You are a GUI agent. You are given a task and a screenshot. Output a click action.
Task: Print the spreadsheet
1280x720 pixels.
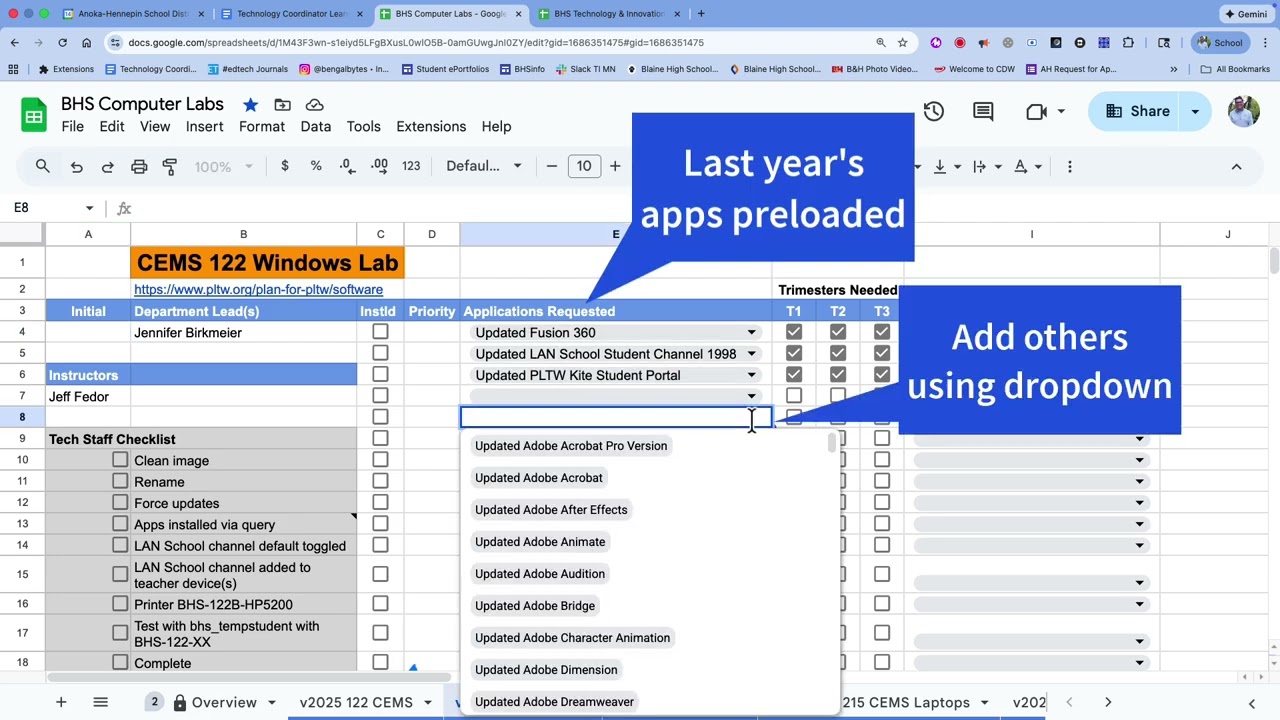point(139,166)
